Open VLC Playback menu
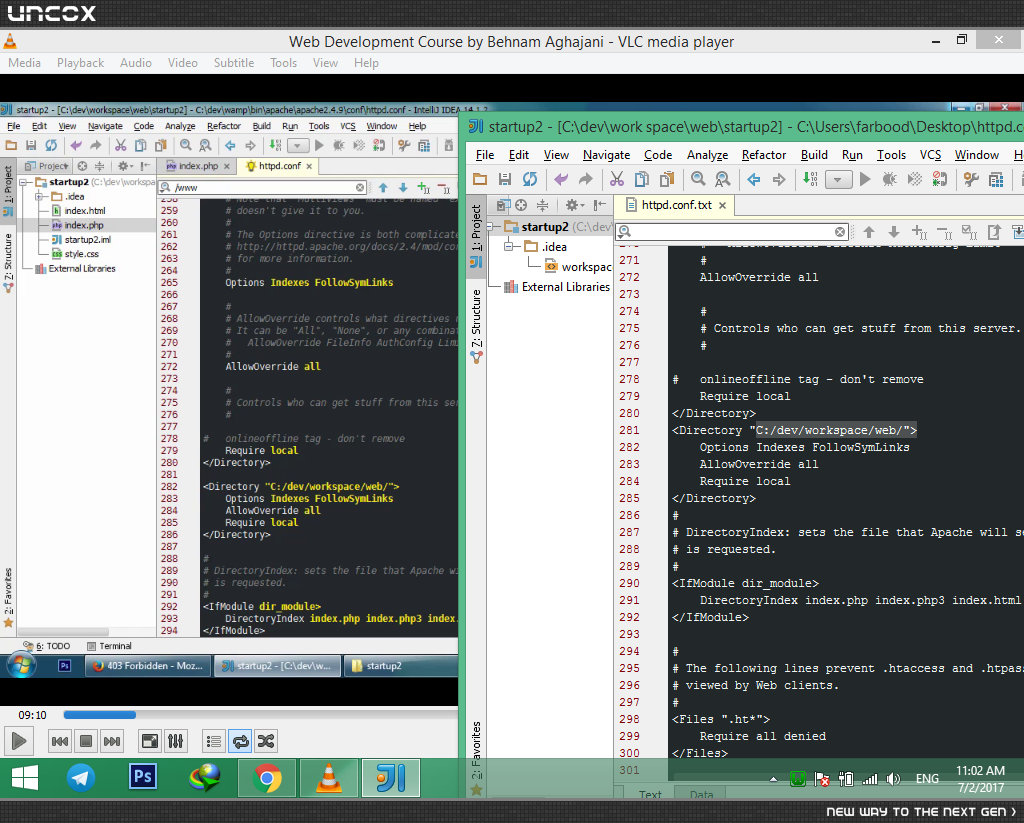 [80, 63]
